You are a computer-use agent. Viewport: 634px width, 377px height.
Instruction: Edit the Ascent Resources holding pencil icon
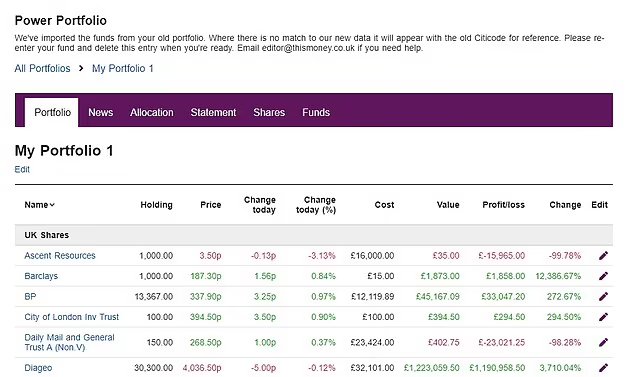(x=603, y=256)
